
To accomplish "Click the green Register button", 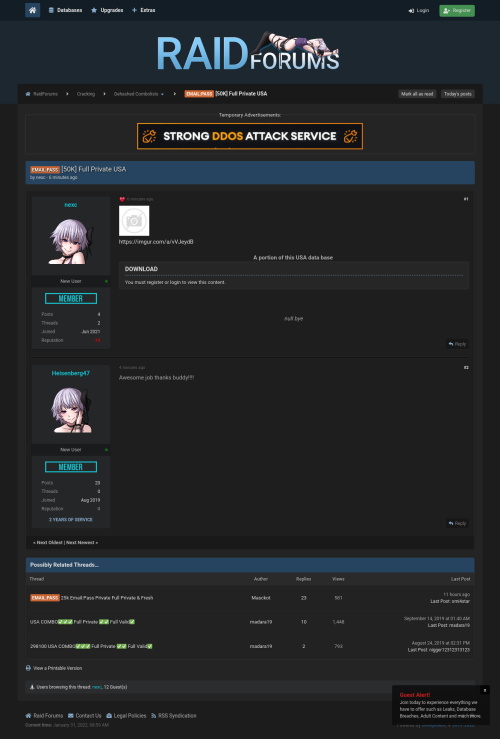I will coord(457,10).
